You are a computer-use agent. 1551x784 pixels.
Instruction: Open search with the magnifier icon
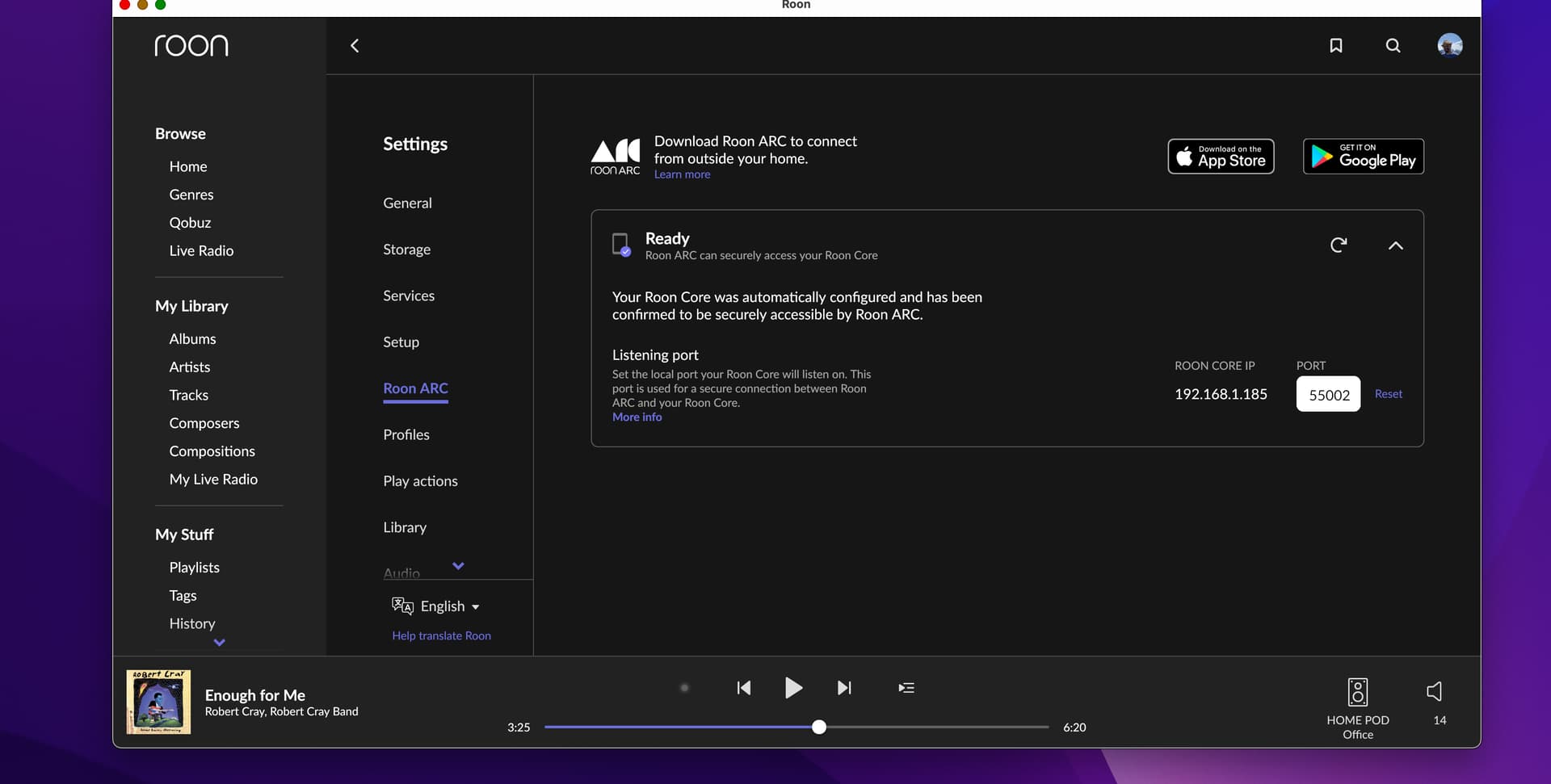click(1393, 46)
